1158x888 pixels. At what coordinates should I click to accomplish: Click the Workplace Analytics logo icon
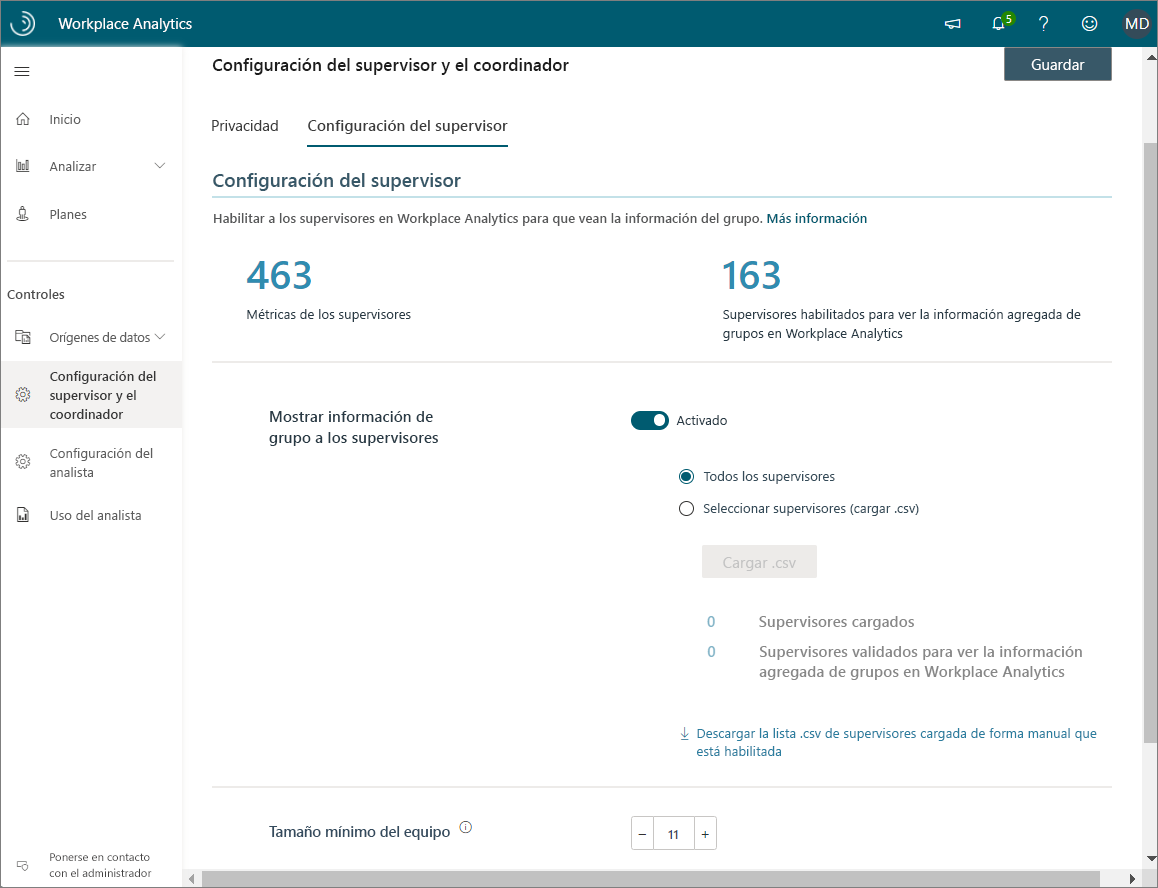coord(23,23)
